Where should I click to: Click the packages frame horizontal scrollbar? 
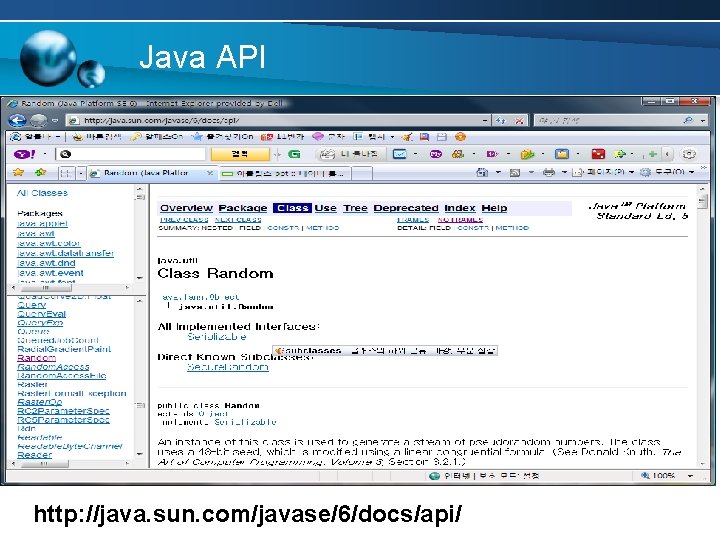click(x=70, y=288)
